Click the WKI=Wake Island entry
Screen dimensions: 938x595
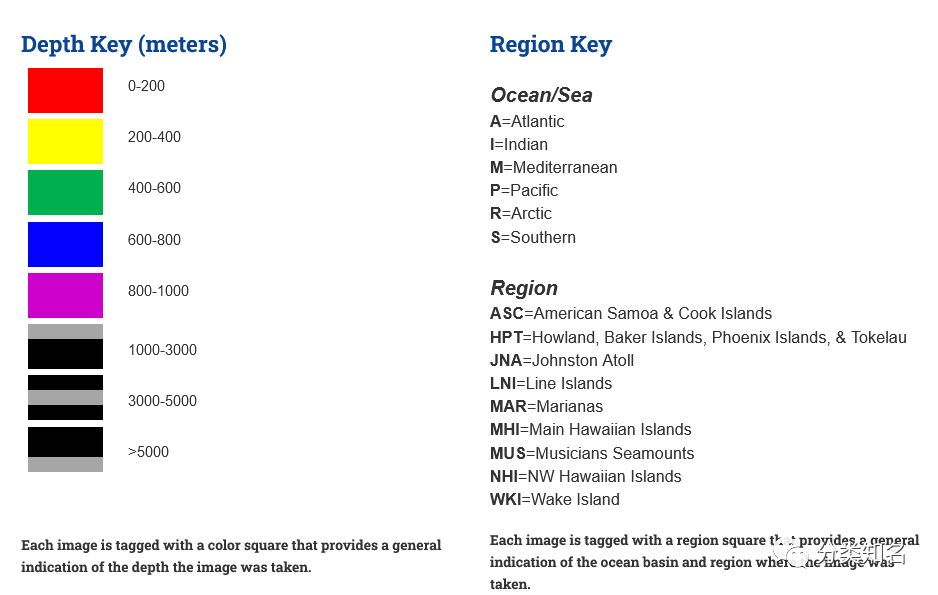pos(554,499)
